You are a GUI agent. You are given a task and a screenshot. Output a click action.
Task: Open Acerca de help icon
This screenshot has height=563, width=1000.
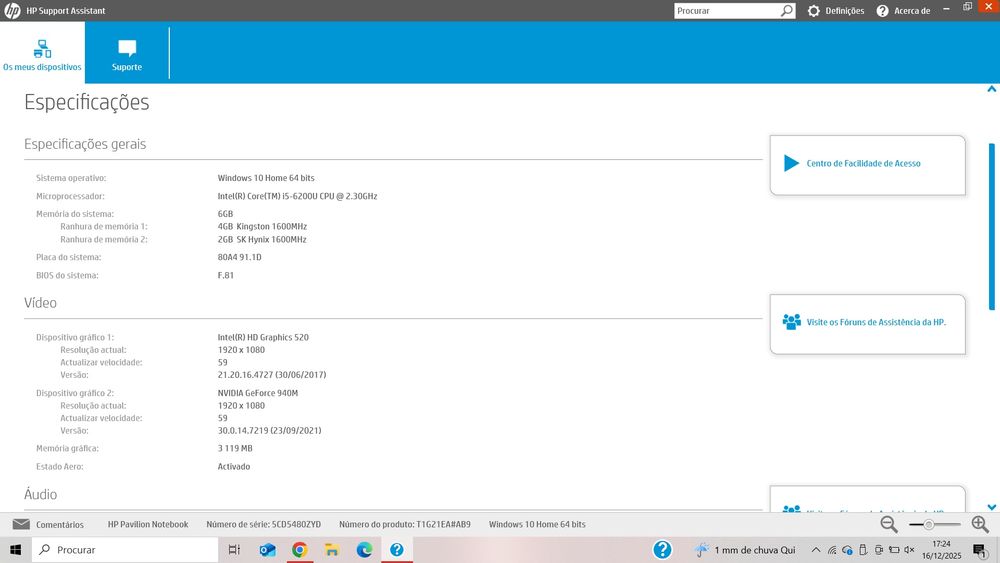883,11
